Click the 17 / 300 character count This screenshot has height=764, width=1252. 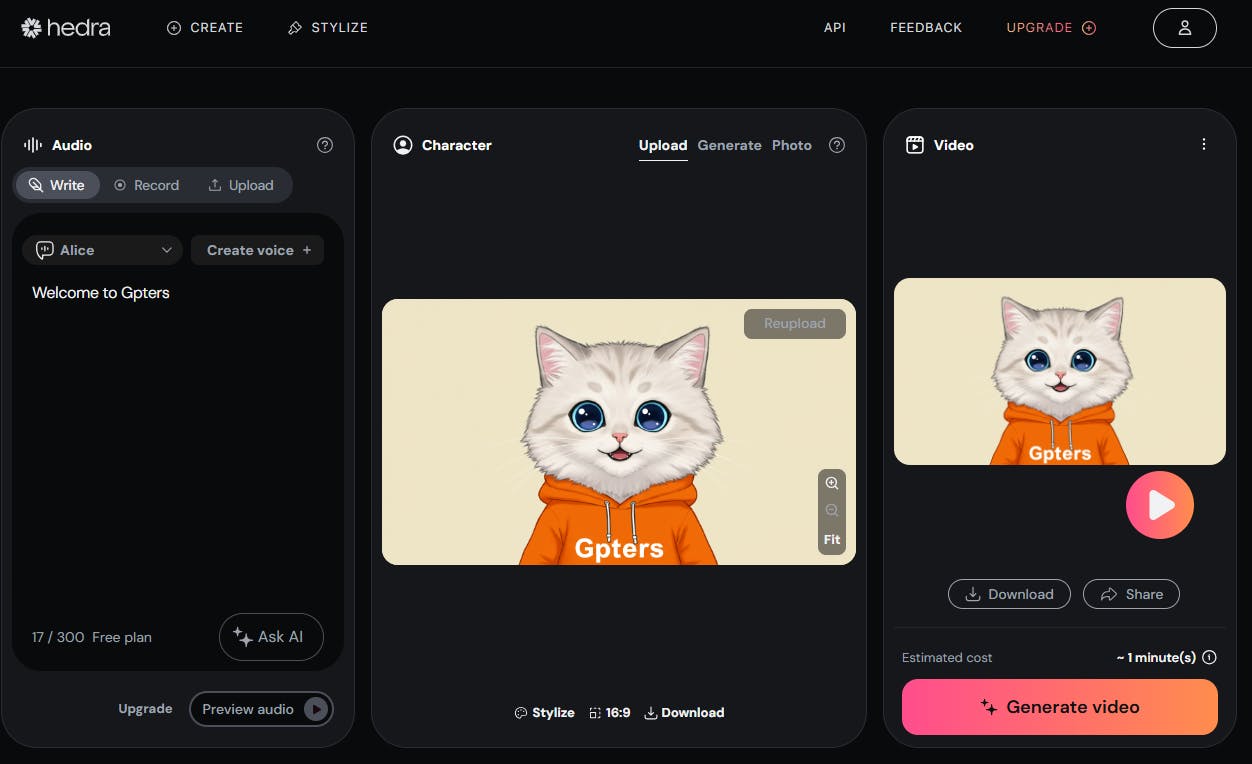pos(58,637)
